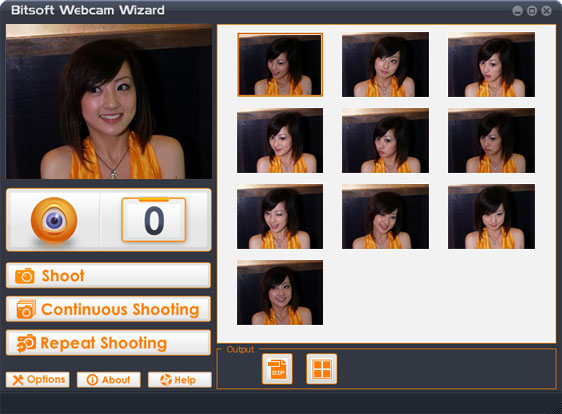Click the looping camera icon on Repeat Shooting
The image size is (562, 414).
point(26,343)
